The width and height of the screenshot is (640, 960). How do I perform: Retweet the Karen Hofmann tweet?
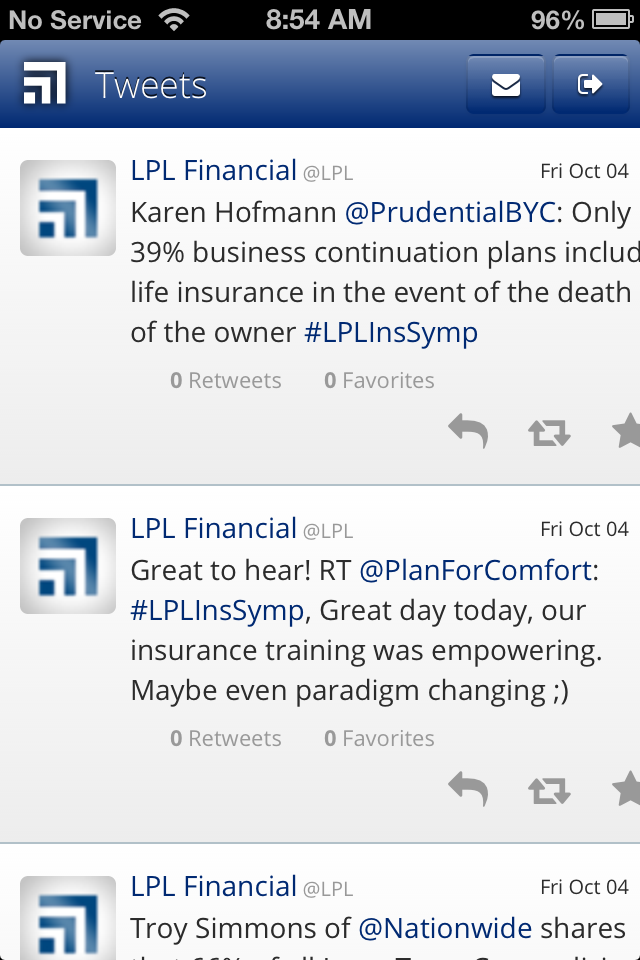(x=549, y=432)
